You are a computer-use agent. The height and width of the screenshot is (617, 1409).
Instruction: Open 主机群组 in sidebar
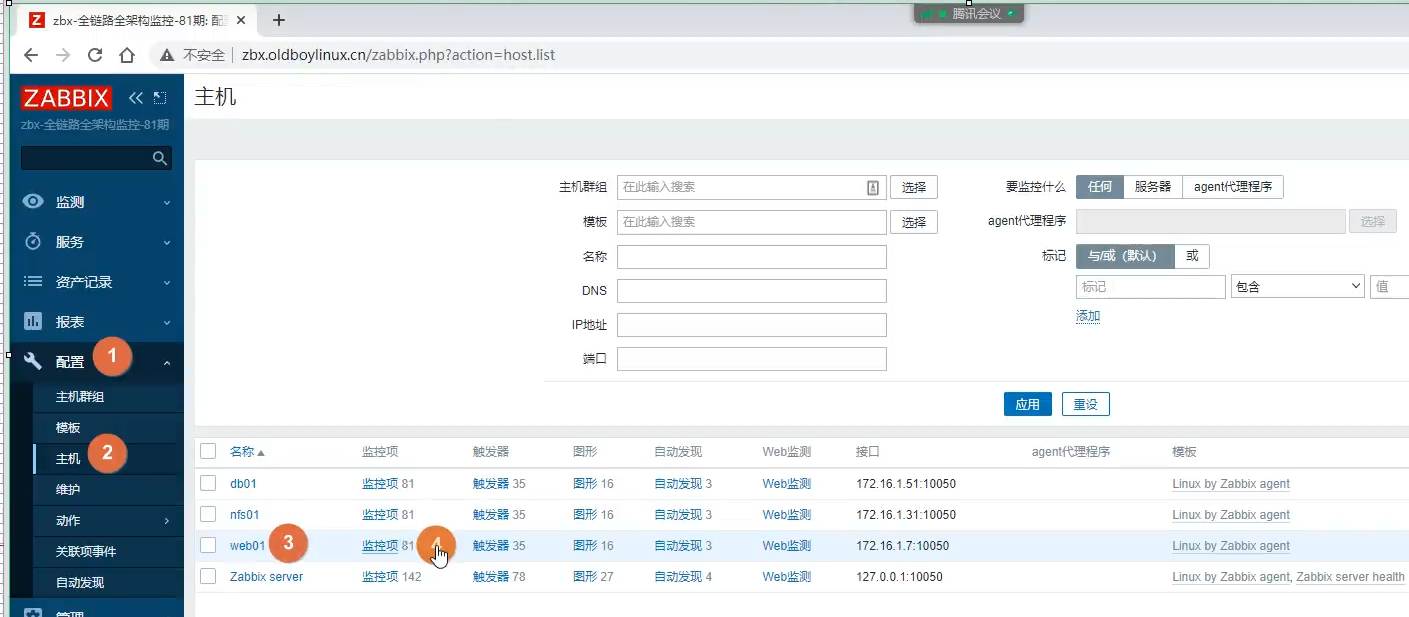tap(80, 397)
